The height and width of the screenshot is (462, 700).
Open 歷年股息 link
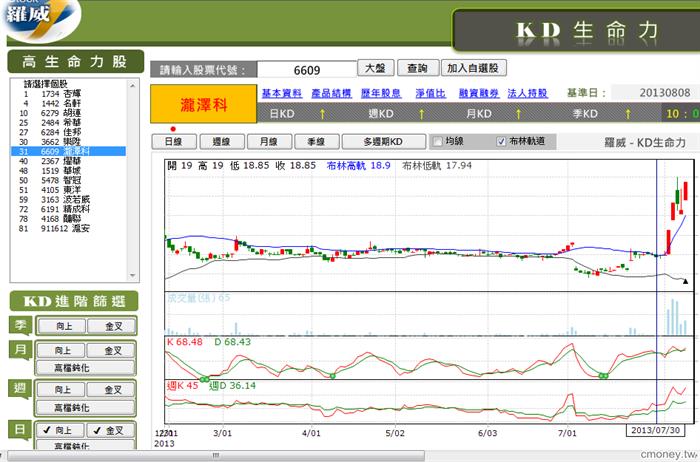point(381,93)
